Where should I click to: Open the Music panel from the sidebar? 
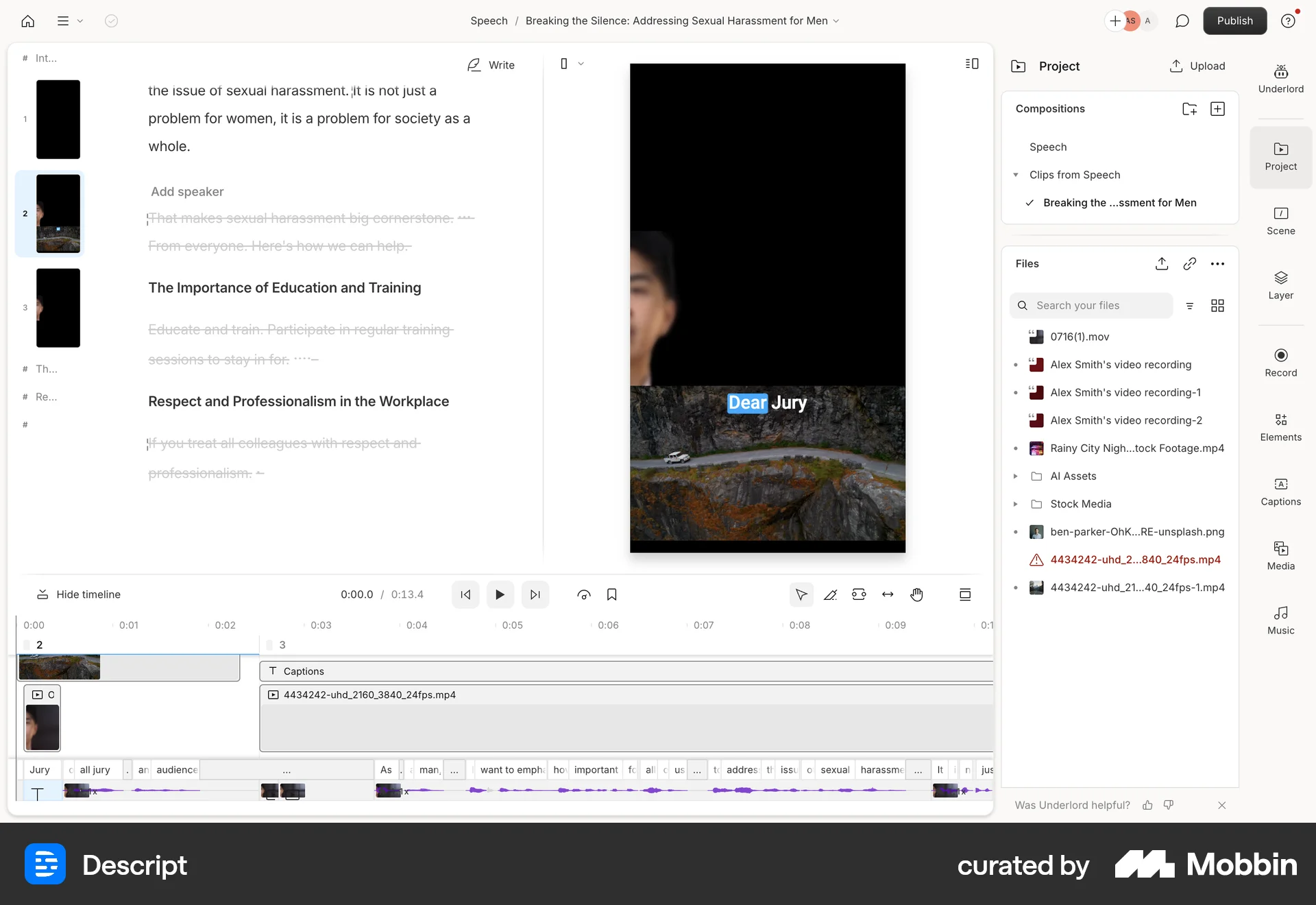coord(1280,619)
